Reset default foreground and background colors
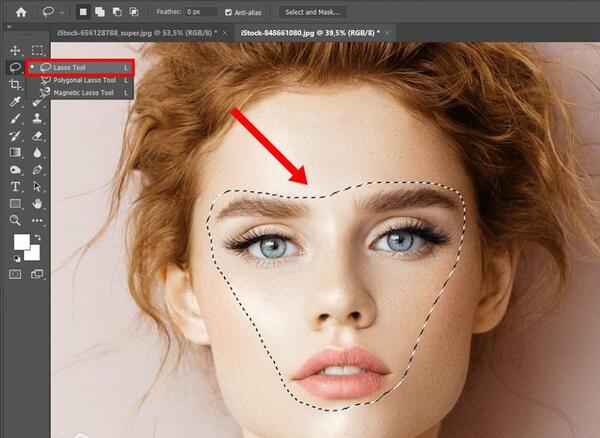The height and width of the screenshot is (438, 600). pyautogui.click(x=17, y=259)
